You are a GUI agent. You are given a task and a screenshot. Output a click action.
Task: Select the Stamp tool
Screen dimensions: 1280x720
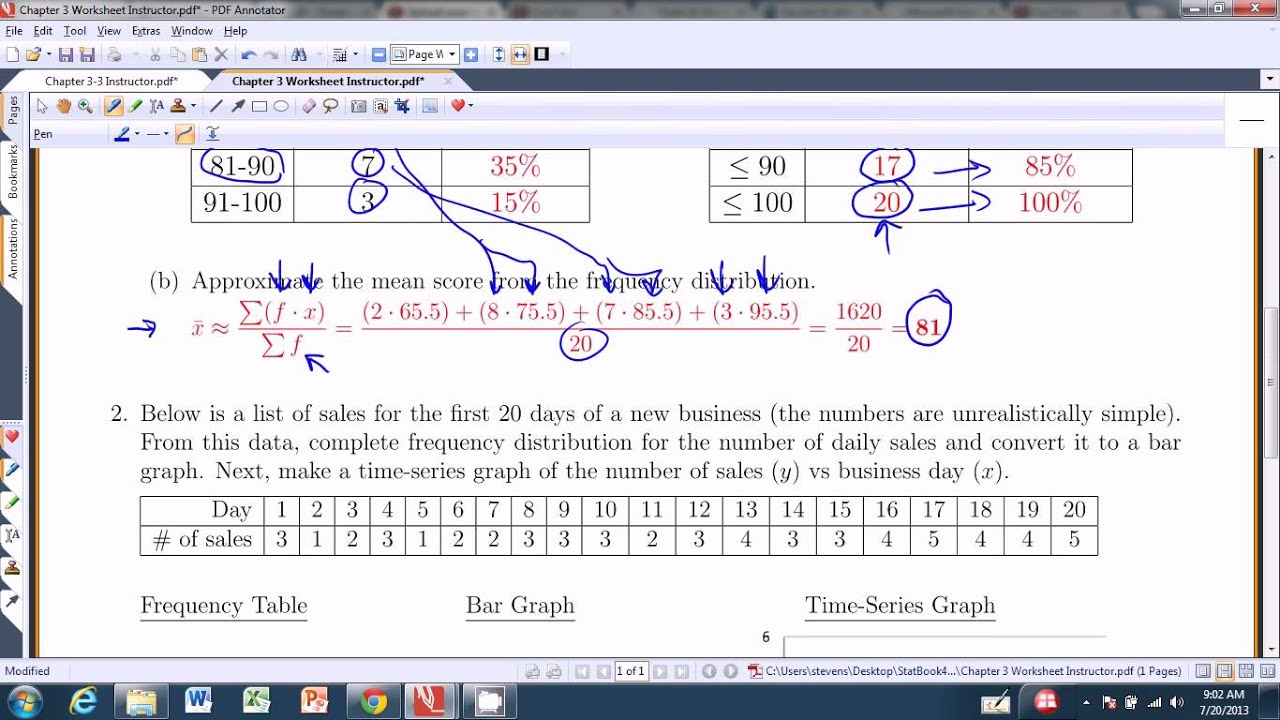click(x=178, y=106)
